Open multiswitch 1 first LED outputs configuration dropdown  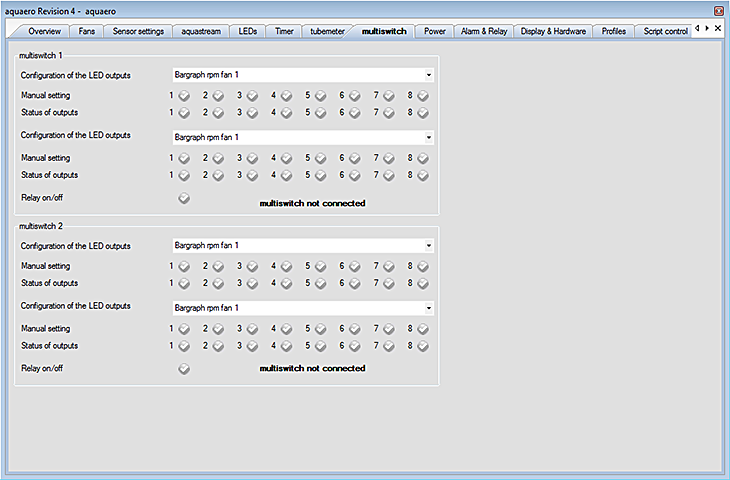tap(428, 75)
